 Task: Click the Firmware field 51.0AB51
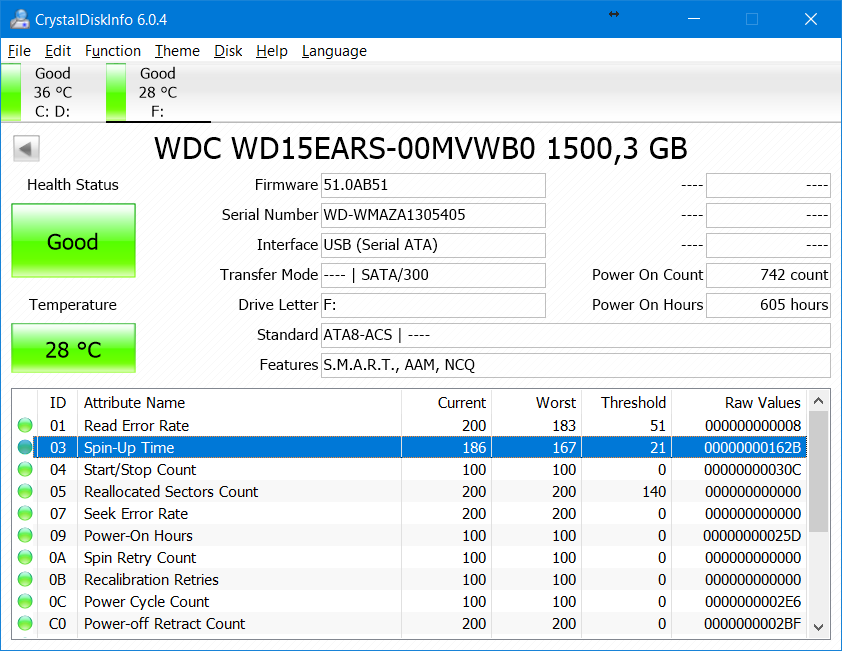[x=433, y=185]
